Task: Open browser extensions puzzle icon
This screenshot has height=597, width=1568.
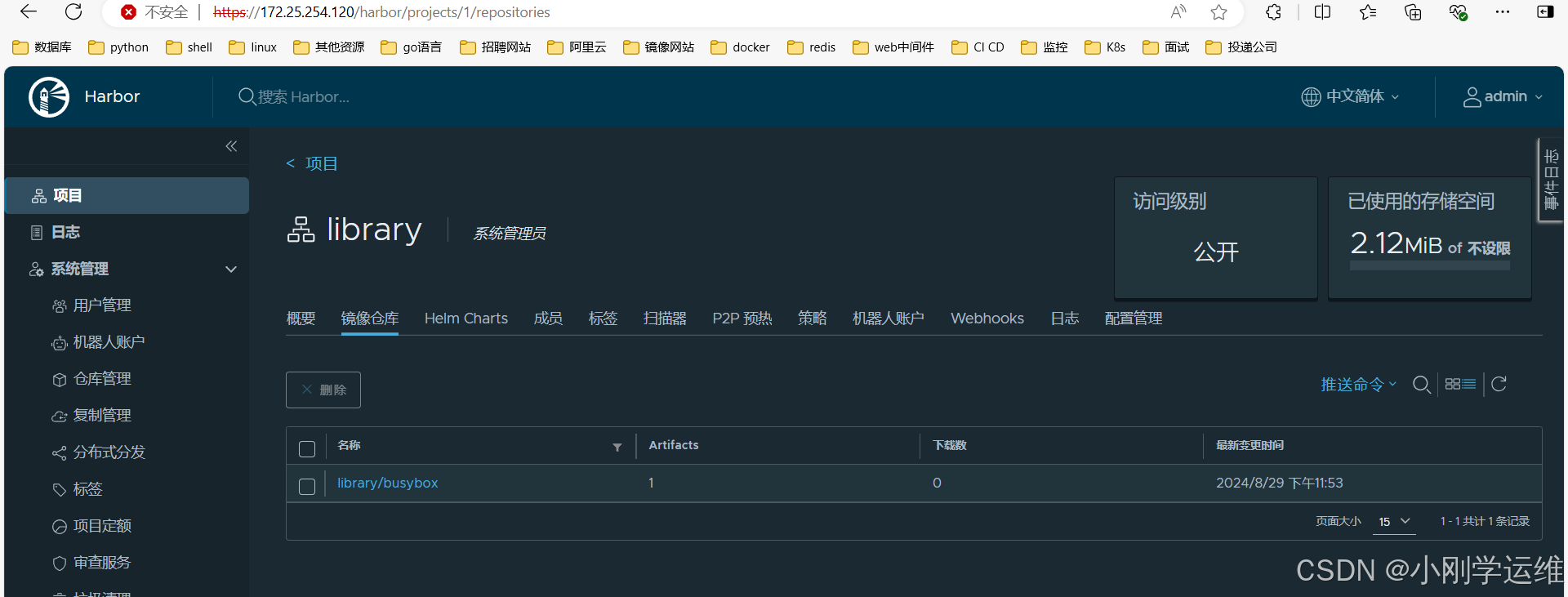Action: tap(1273, 11)
